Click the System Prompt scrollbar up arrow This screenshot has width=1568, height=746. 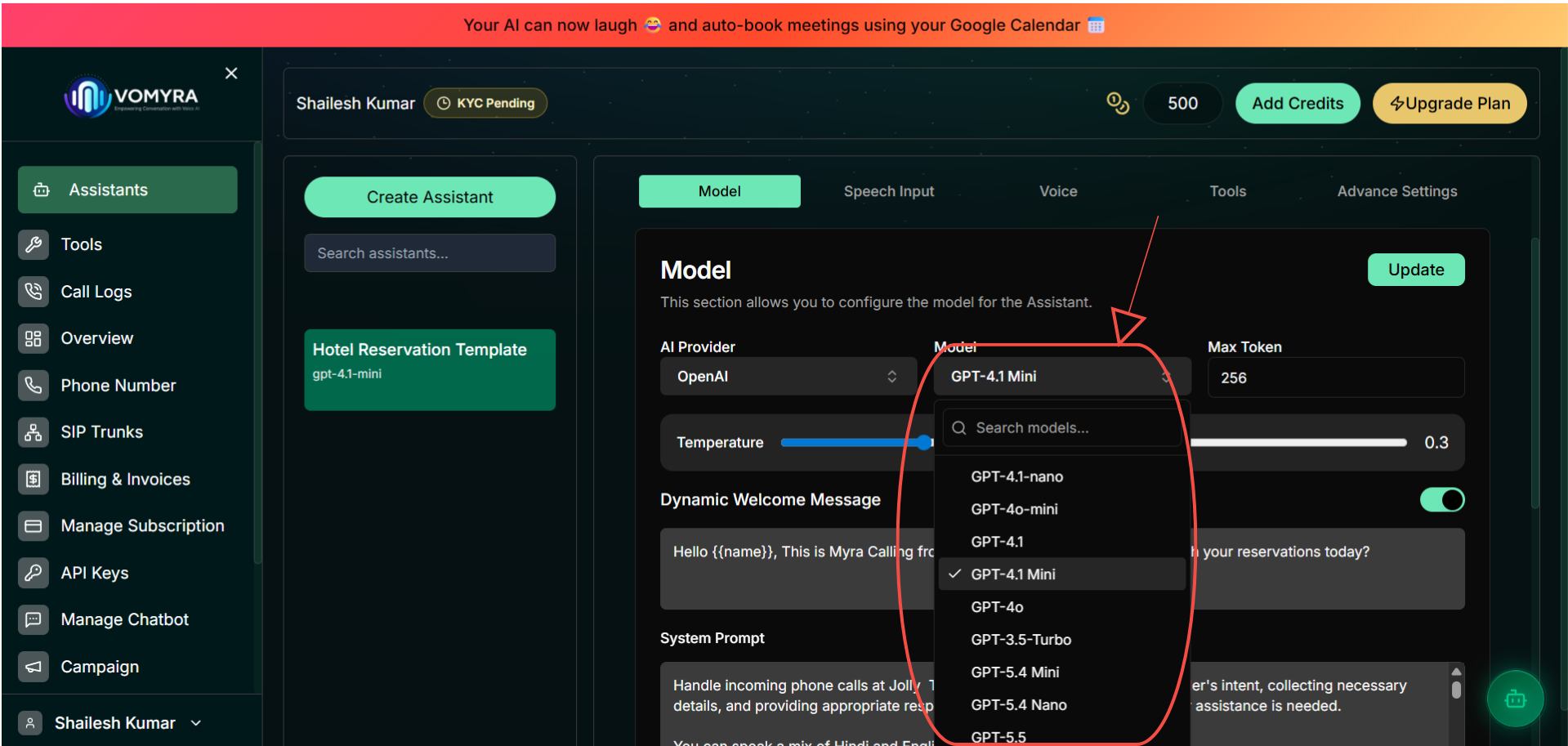[x=1456, y=672]
